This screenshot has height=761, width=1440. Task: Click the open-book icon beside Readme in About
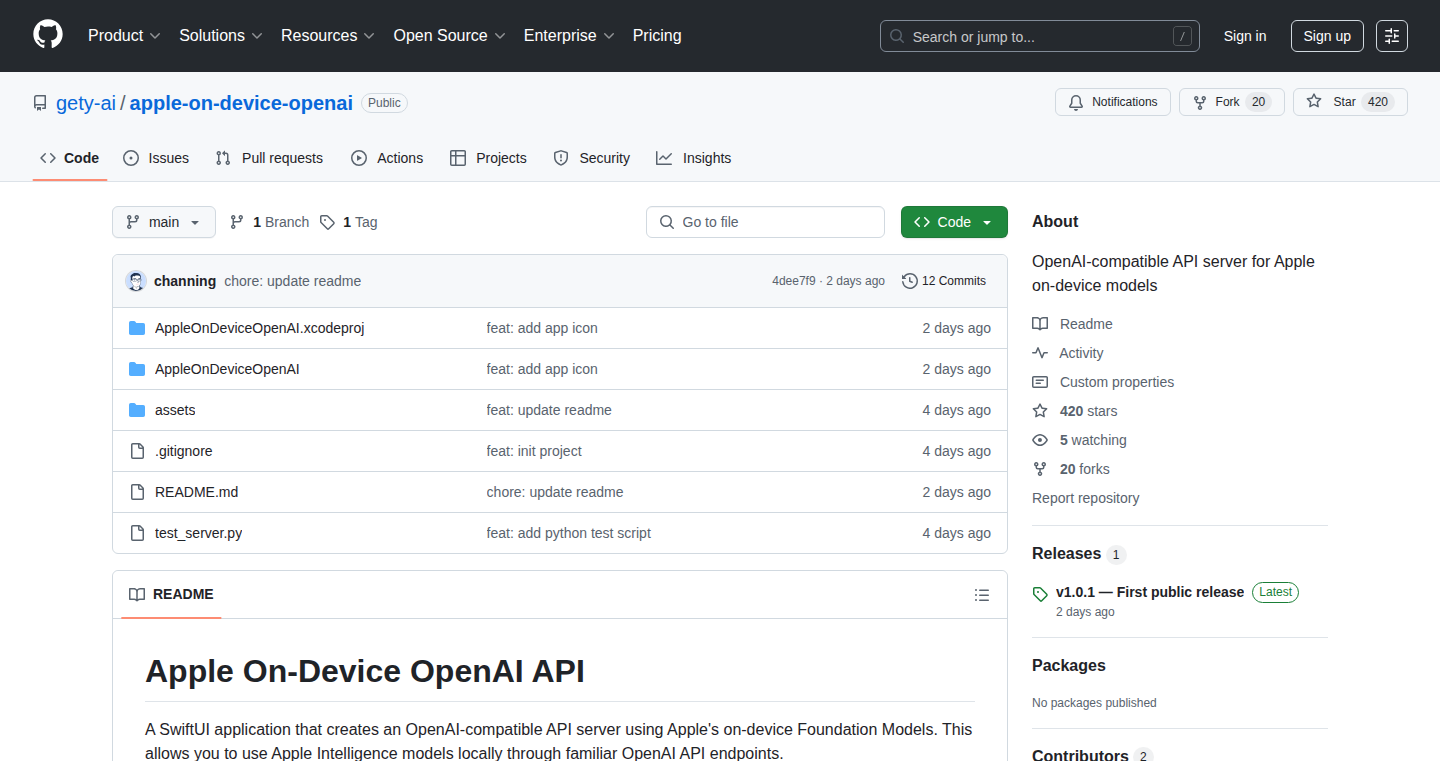tap(1040, 324)
